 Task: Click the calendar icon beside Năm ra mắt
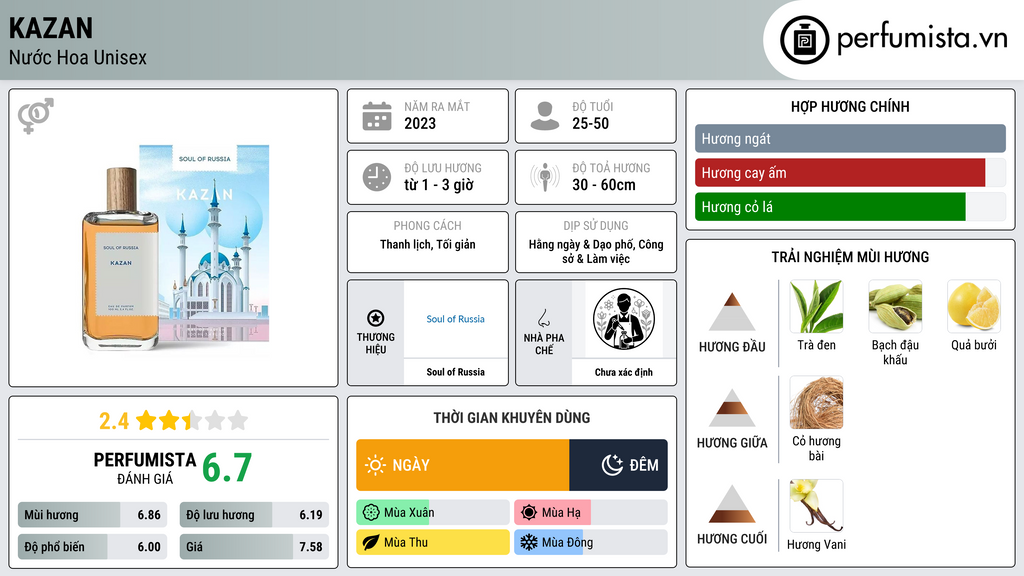tap(377, 116)
